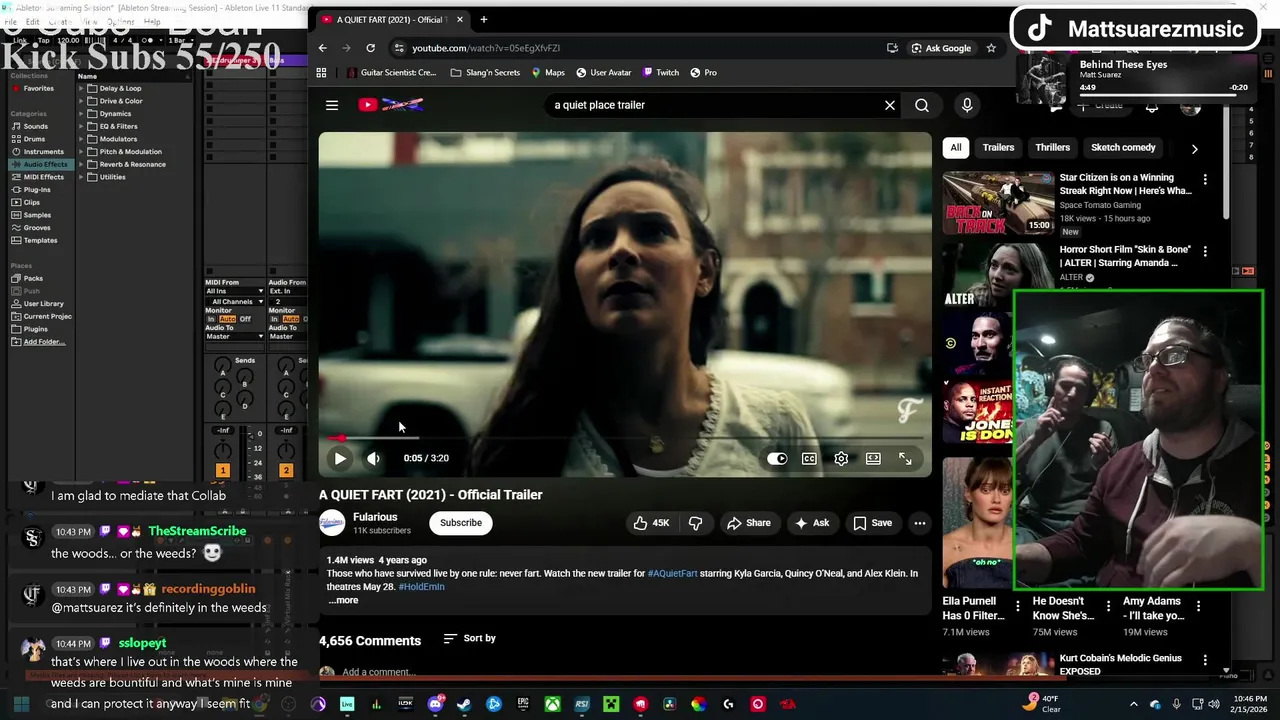
Task: Open a new browser tab
Action: 483,19
